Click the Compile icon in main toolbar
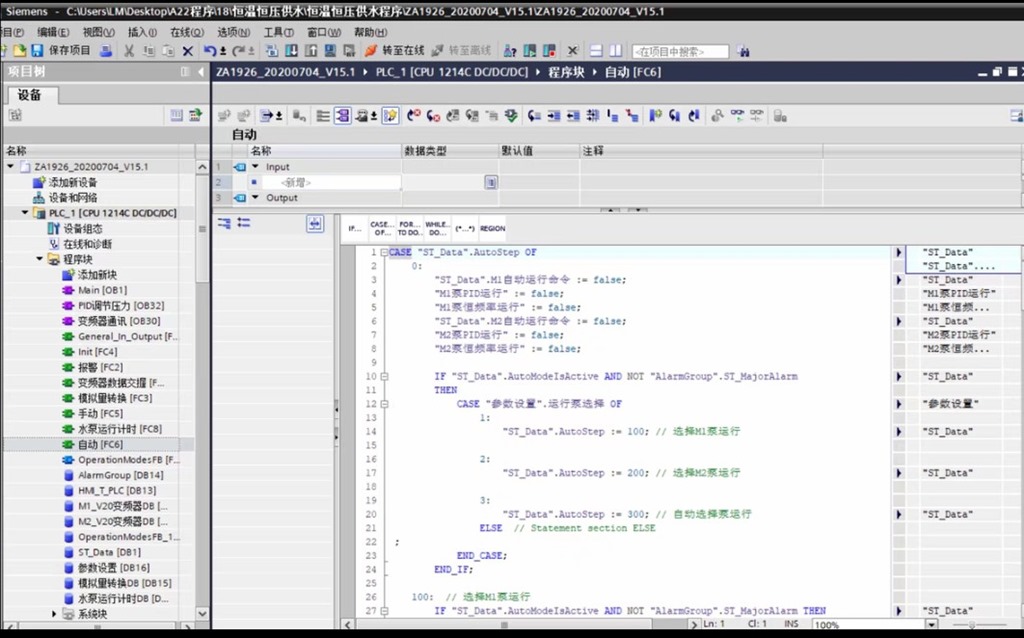The width and height of the screenshot is (1024, 638). [x=272, y=50]
